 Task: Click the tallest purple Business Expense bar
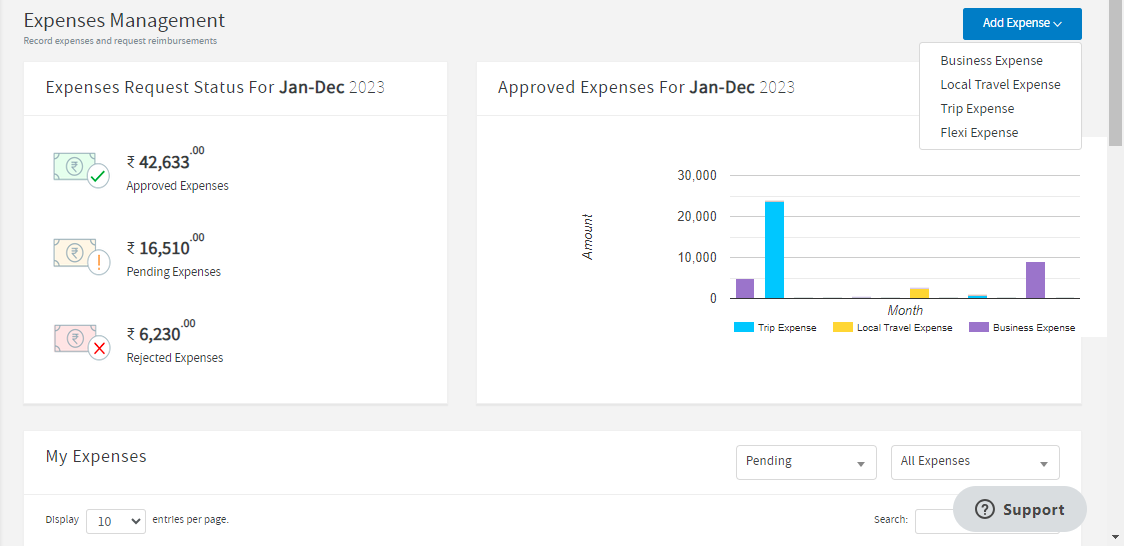(1035, 280)
